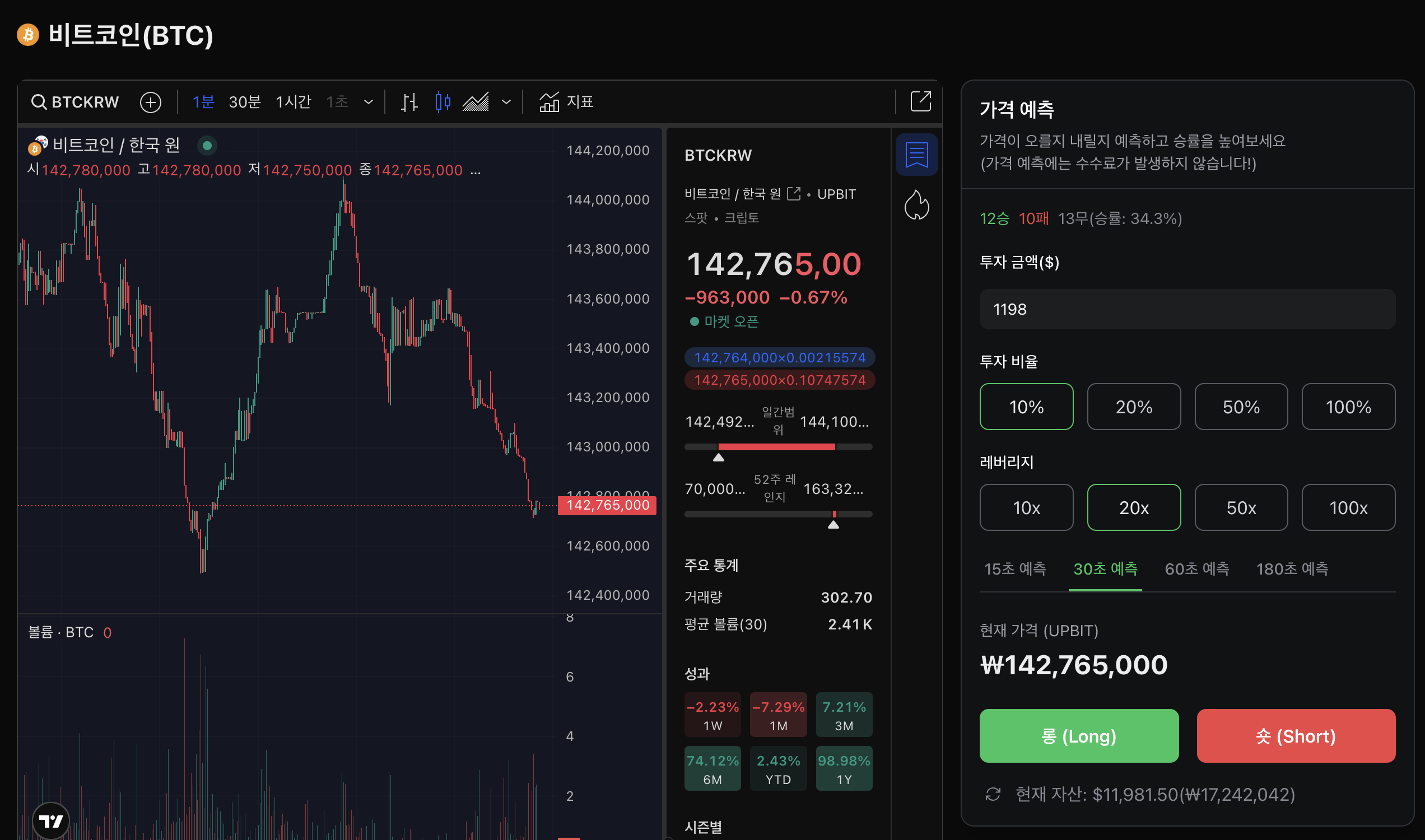Viewport: 1425px width, 840px height.
Task: Select the 50% investment ratio option
Action: click(x=1241, y=407)
